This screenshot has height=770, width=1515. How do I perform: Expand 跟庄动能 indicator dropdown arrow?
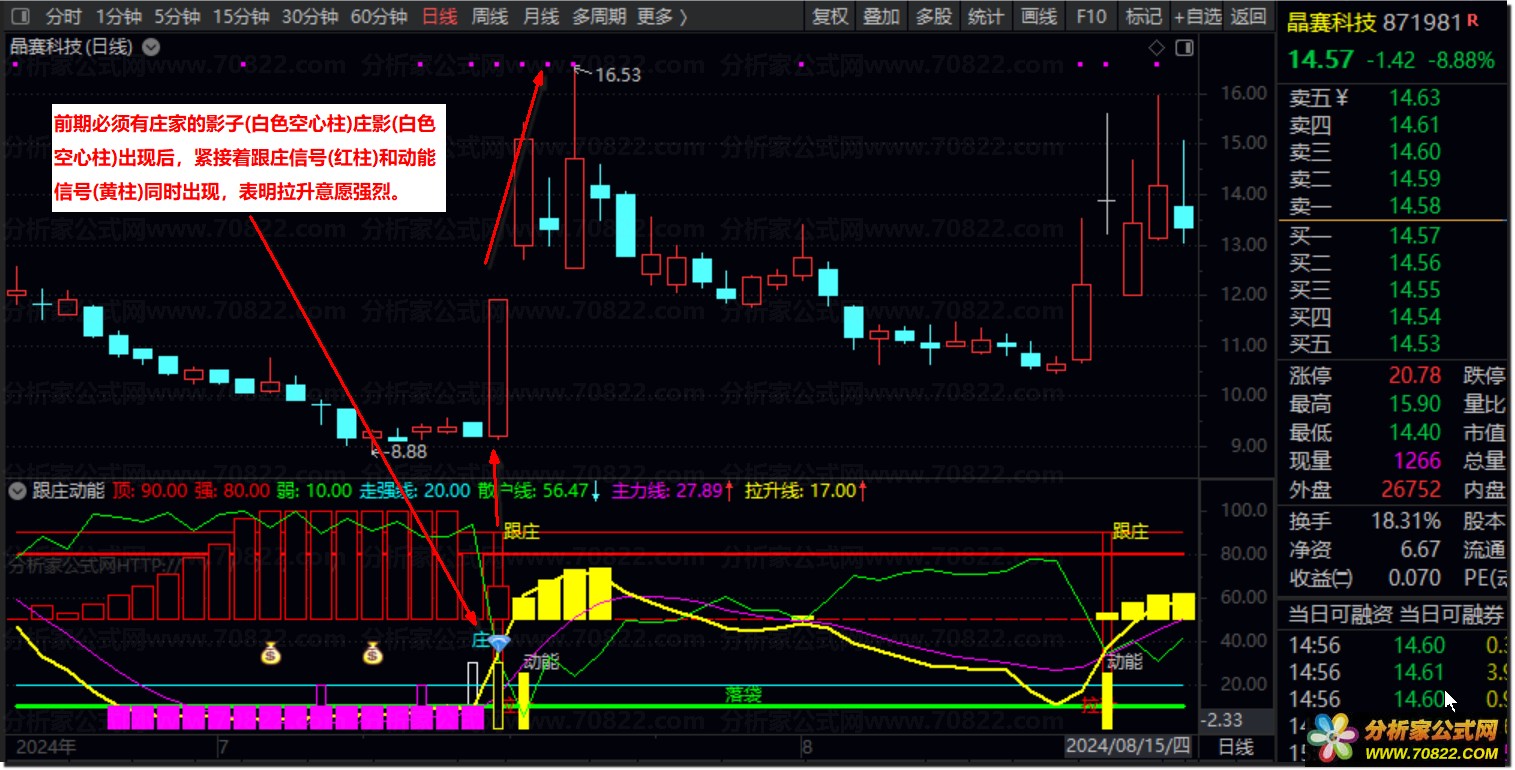pos(17,490)
